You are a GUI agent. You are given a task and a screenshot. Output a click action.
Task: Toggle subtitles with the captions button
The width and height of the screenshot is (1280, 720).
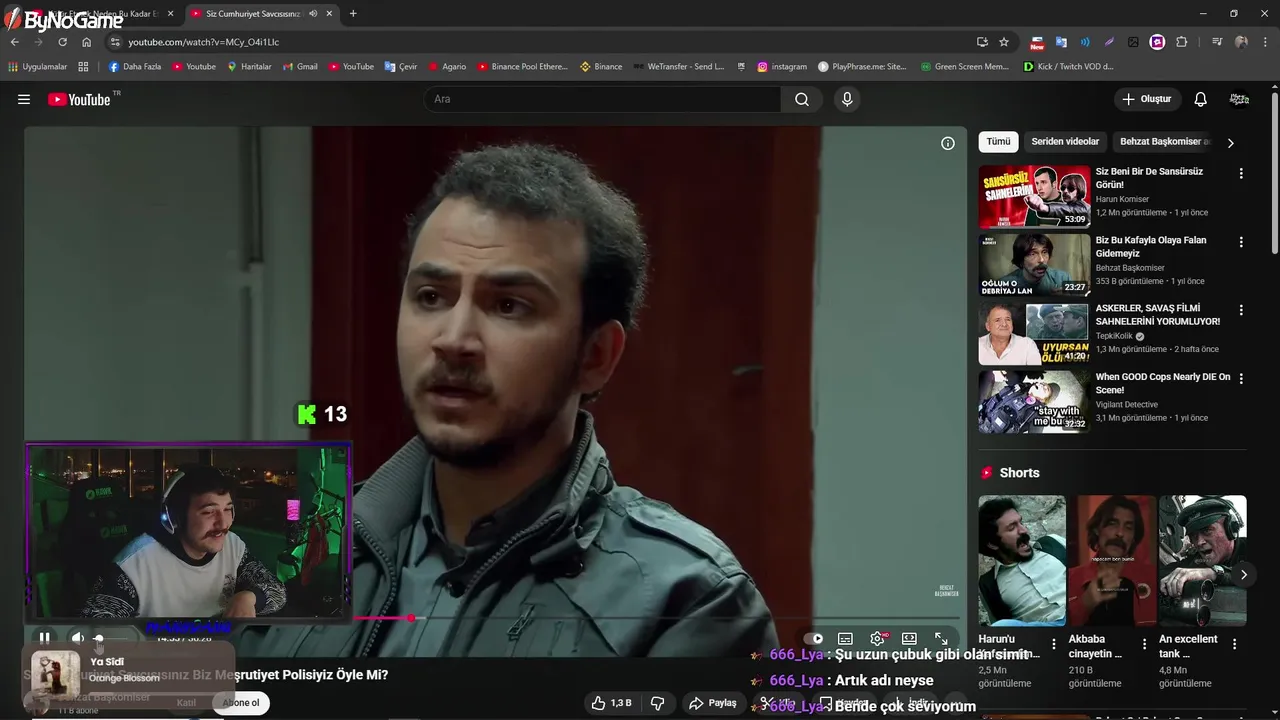pos(845,638)
